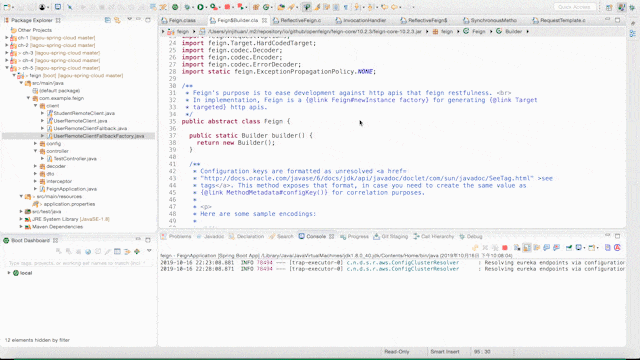The width and height of the screenshot is (640, 360).
Task: Click the Collapse All icon in Package Explorer
Action: (107, 20)
